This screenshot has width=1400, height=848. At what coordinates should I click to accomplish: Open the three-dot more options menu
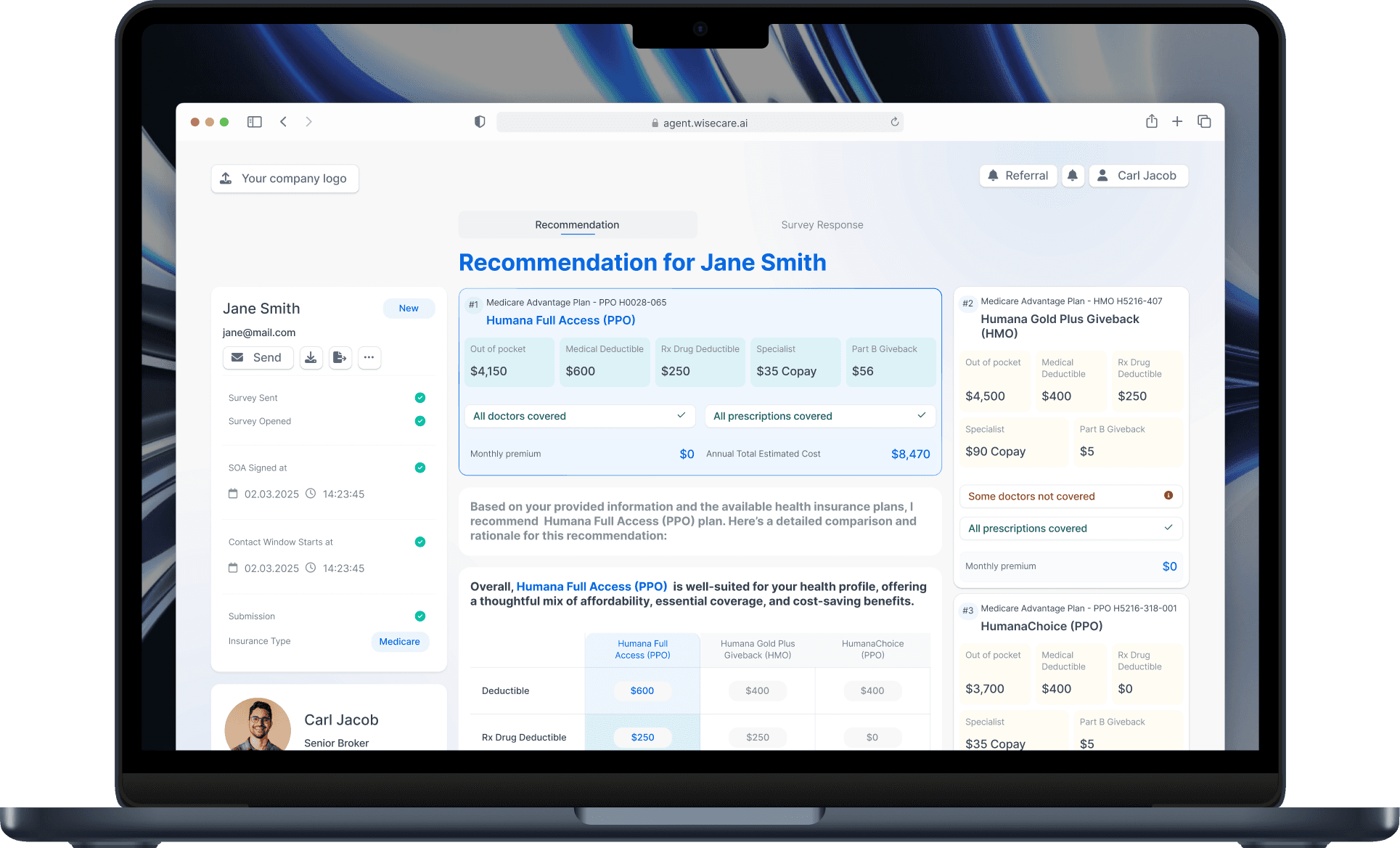(x=369, y=357)
